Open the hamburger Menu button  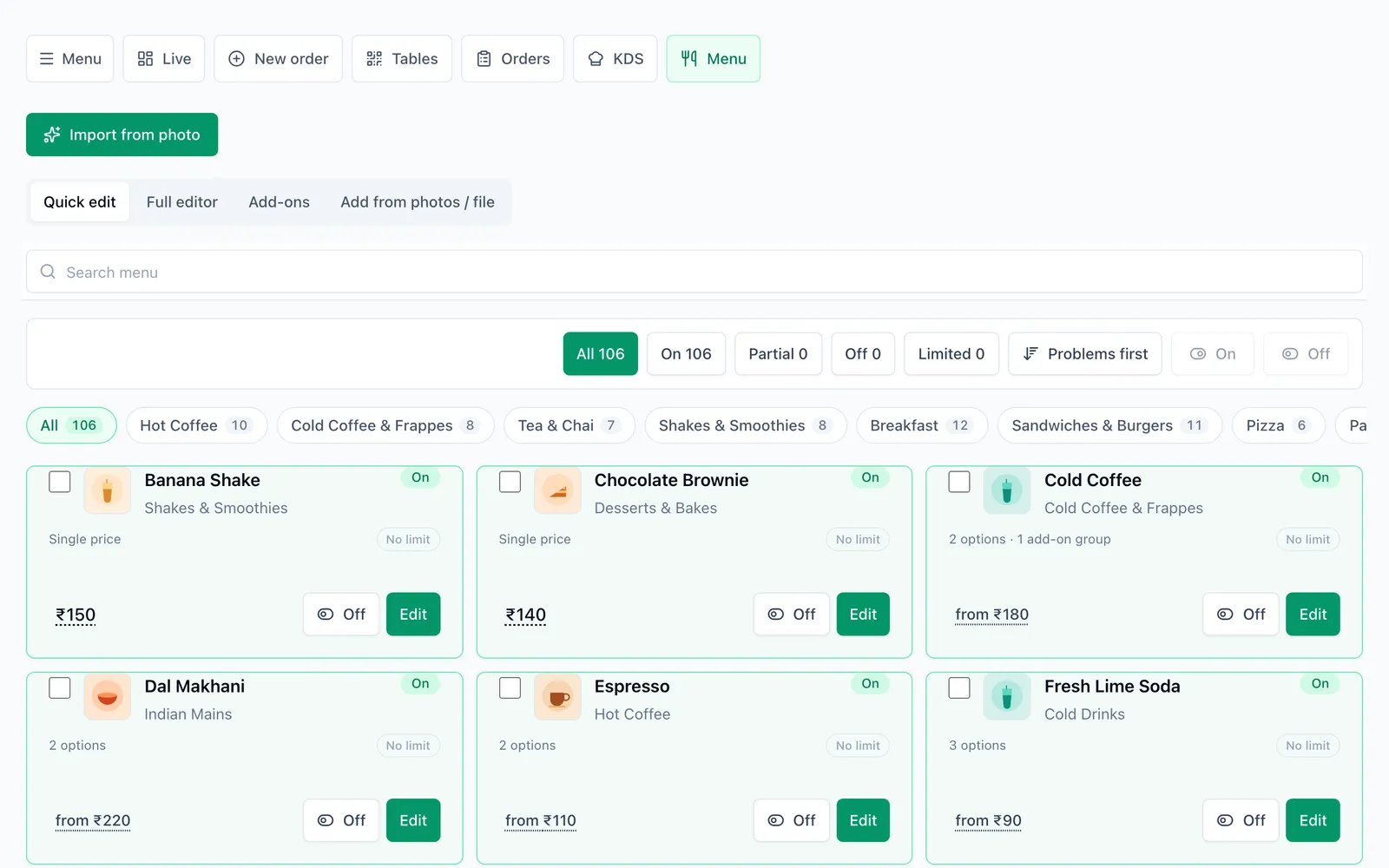coord(69,59)
